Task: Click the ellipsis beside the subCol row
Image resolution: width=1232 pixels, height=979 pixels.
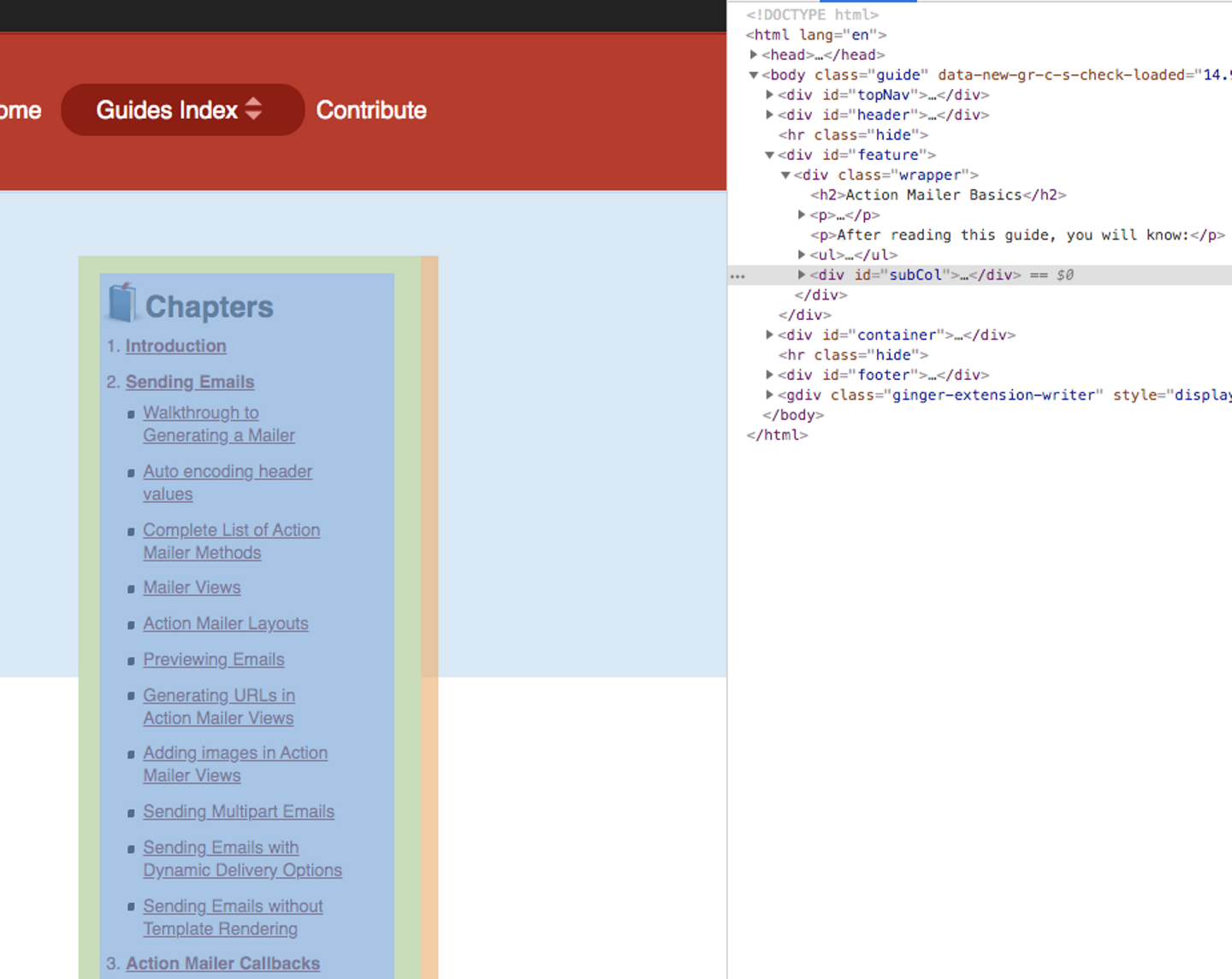Action: 737,276
